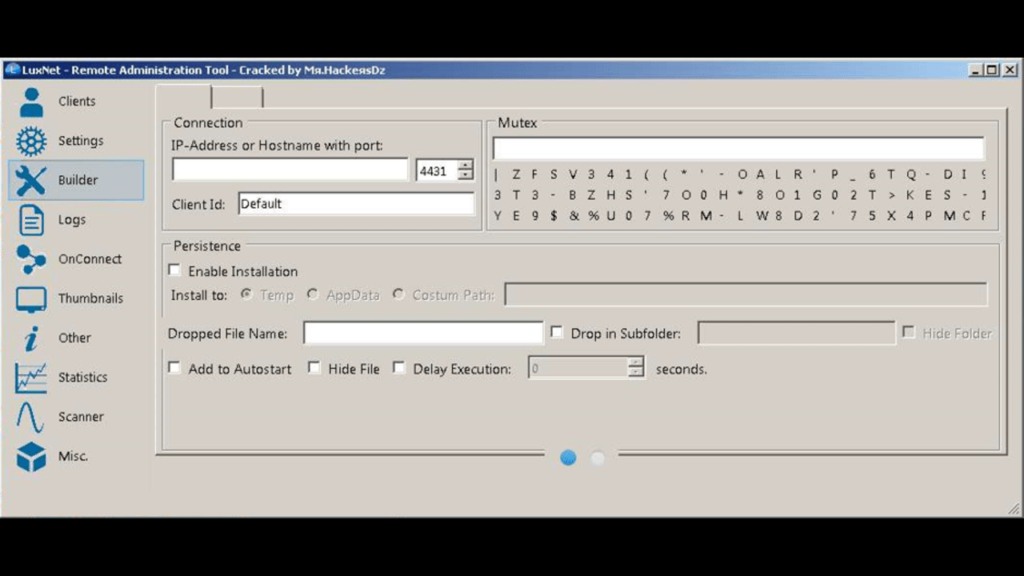
Task: Click the Client Id field showing Default
Action: [x=356, y=204]
